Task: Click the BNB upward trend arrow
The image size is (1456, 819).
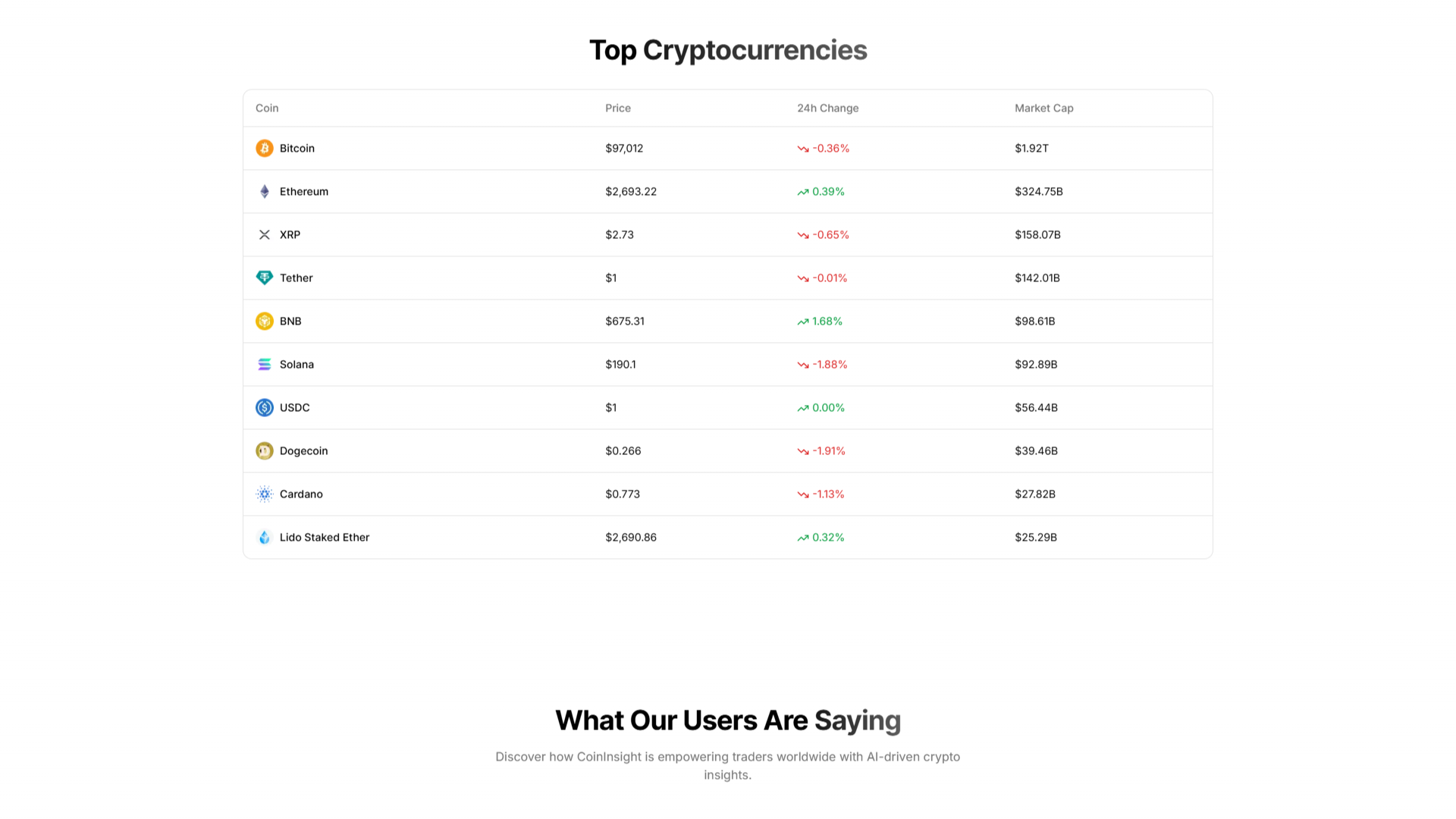Action: [802, 322]
